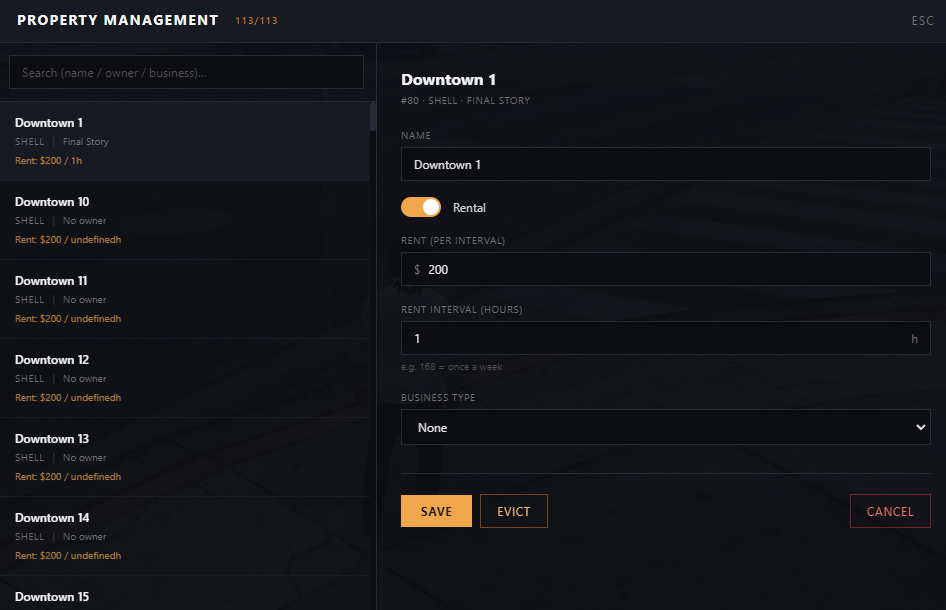Click the Save button

pyautogui.click(x=436, y=511)
